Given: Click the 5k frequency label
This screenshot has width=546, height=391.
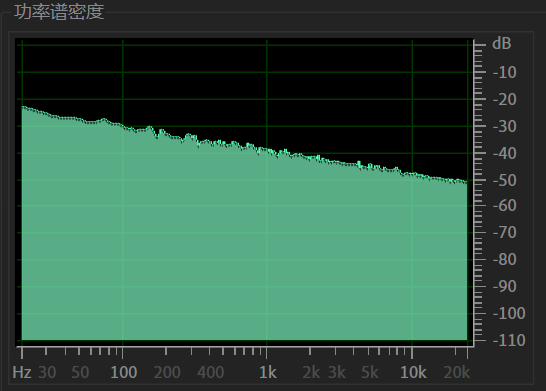Looking at the screenshot, I should [369, 373].
